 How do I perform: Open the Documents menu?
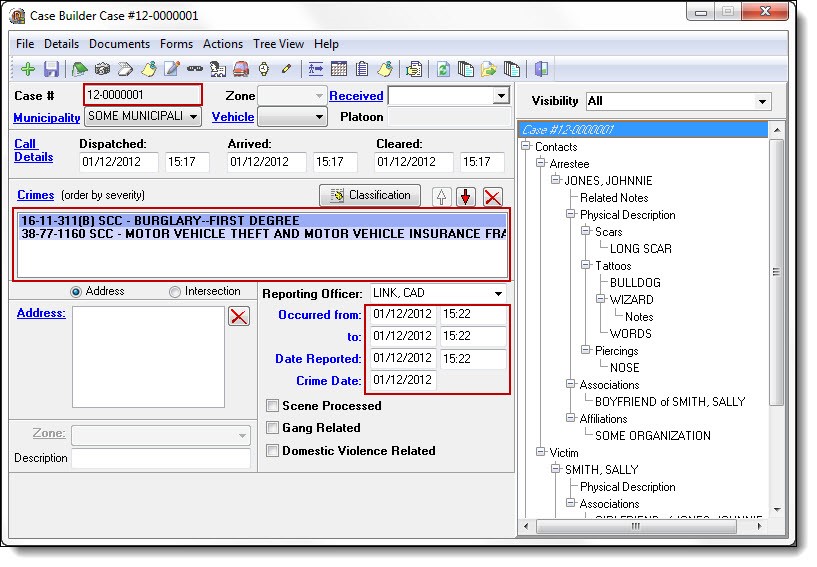pyautogui.click(x=119, y=44)
